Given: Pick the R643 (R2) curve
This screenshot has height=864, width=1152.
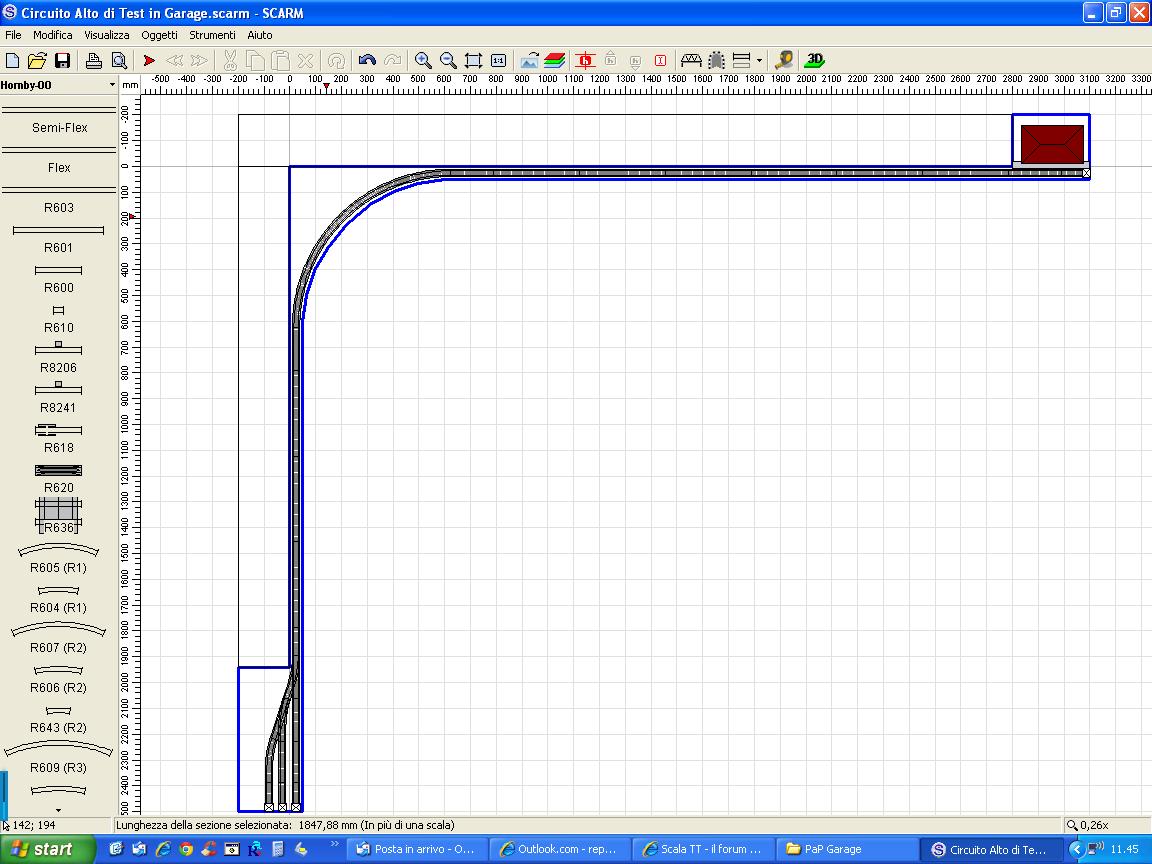Looking at the screenshot, I should coord(59,720).
